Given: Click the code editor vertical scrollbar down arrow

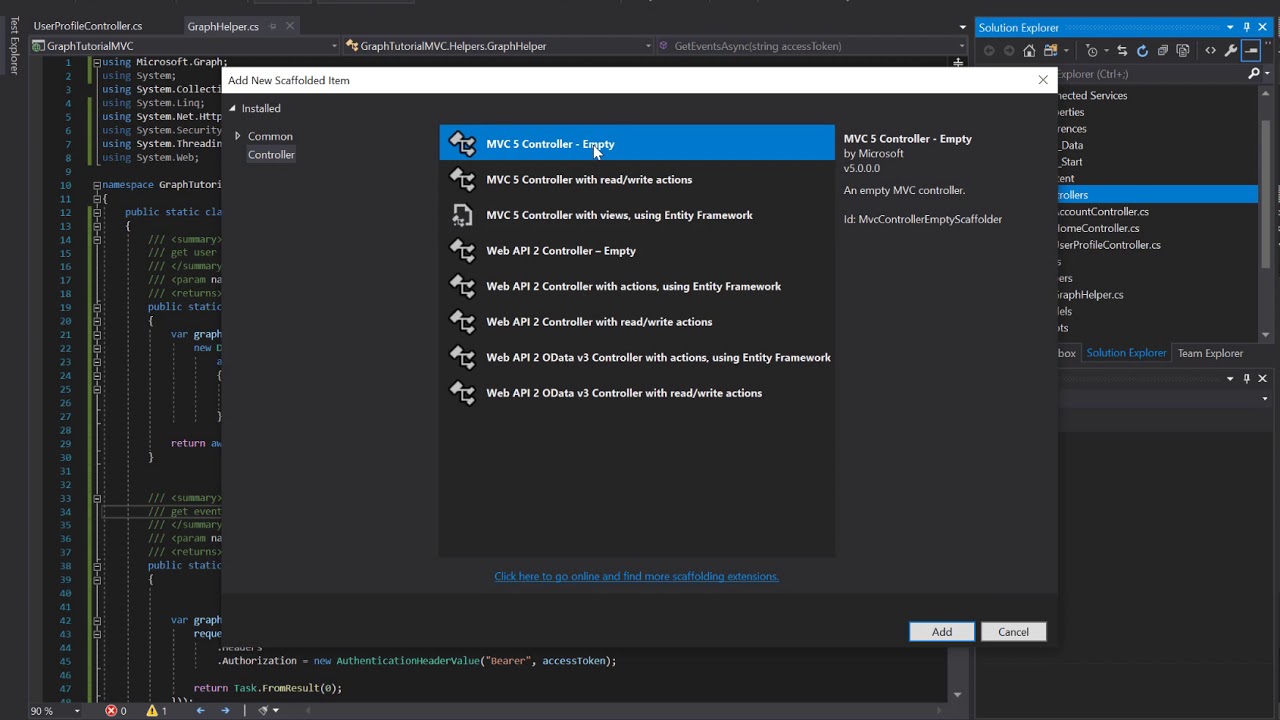Looking at the screenshot, I should 957,694.
